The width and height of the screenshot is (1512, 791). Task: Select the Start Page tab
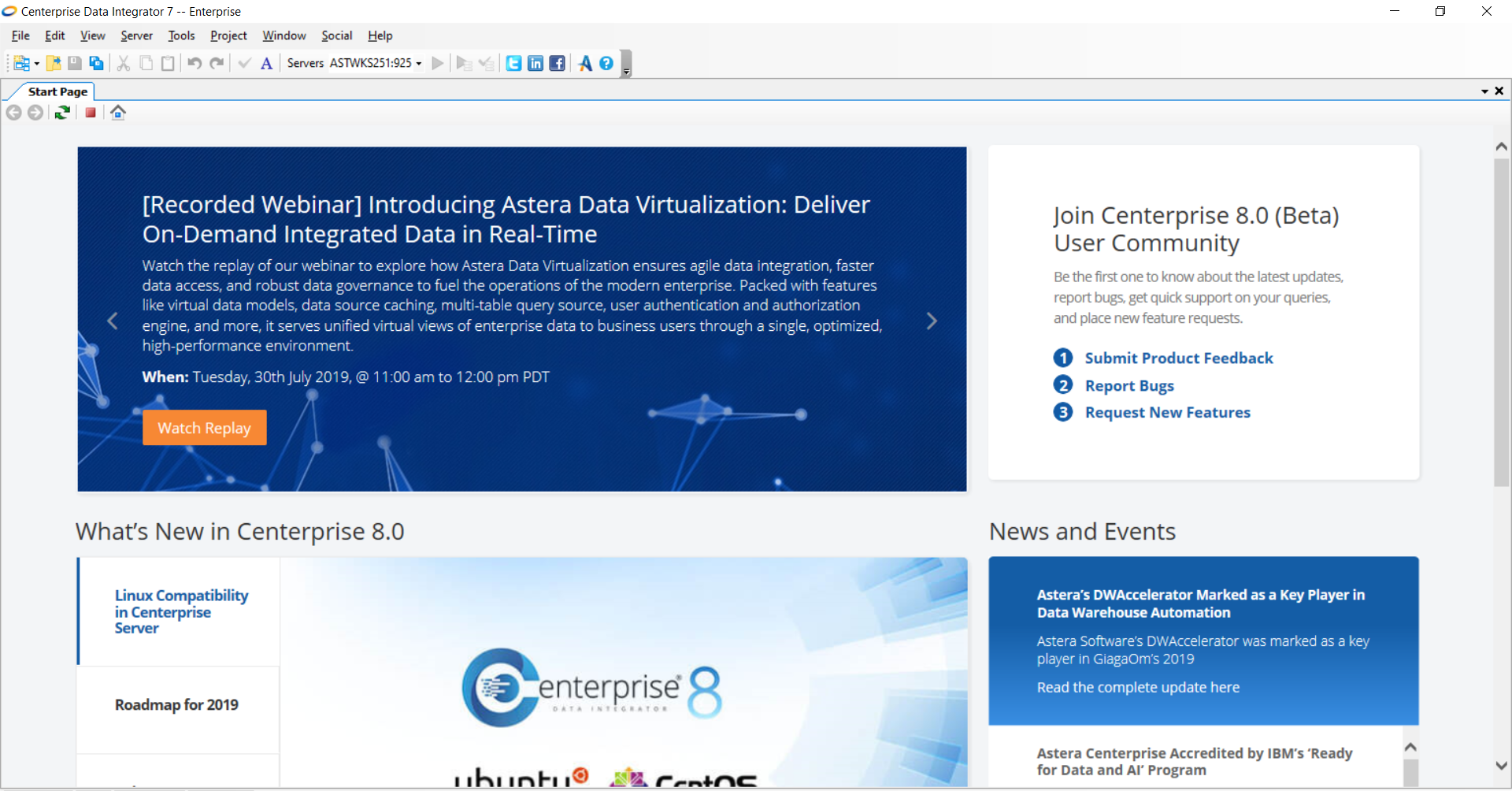click(57, 91)
